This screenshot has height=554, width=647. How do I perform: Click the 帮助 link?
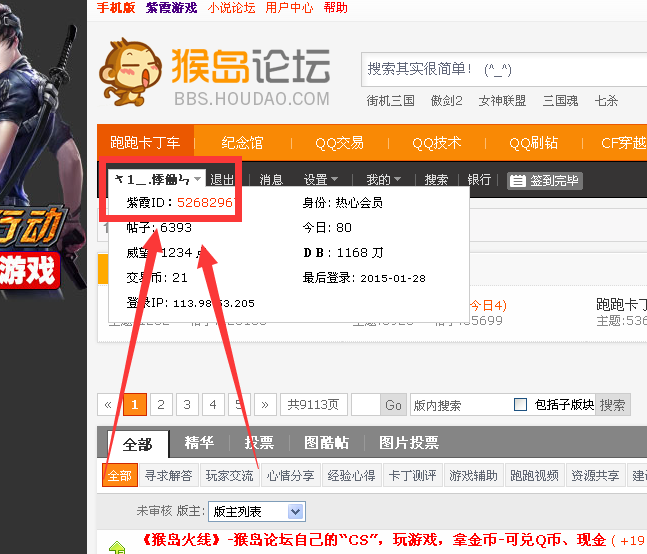335,7
